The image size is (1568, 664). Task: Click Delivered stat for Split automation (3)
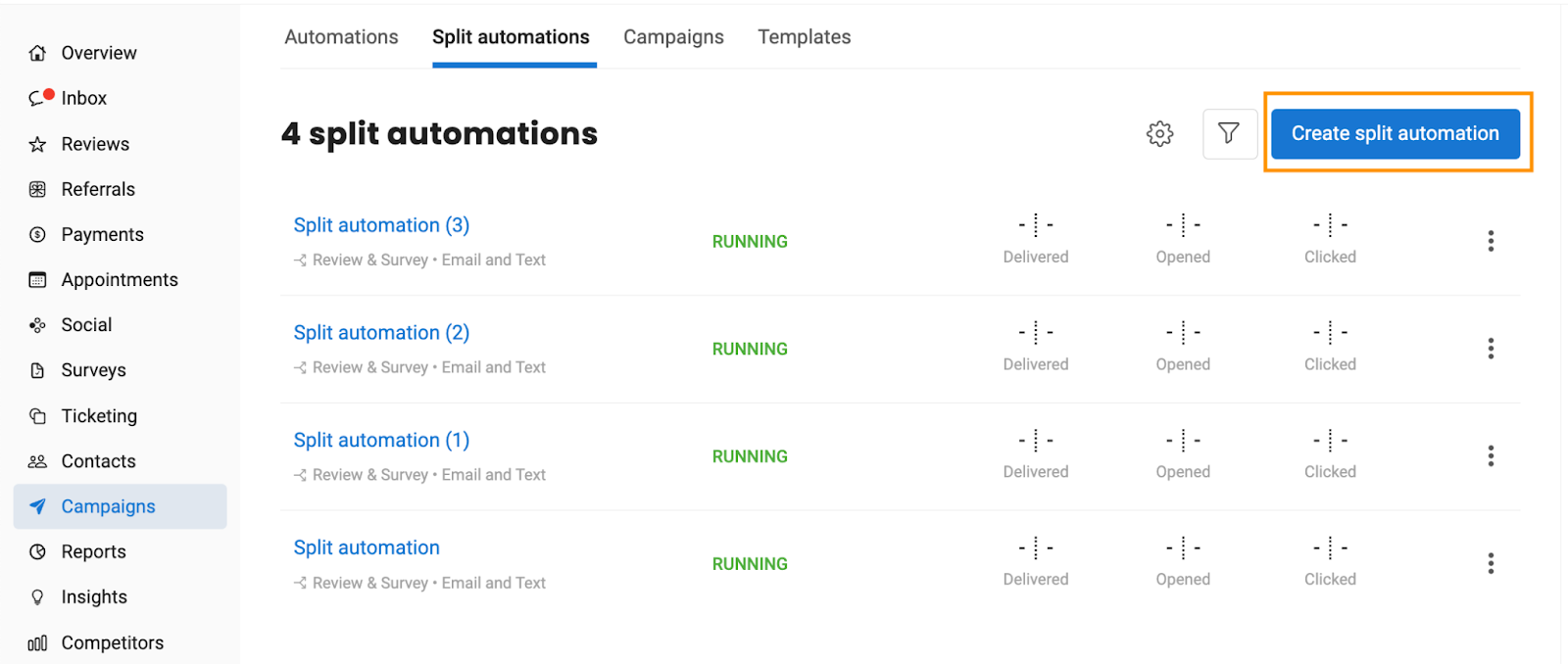click(1036, 241)
